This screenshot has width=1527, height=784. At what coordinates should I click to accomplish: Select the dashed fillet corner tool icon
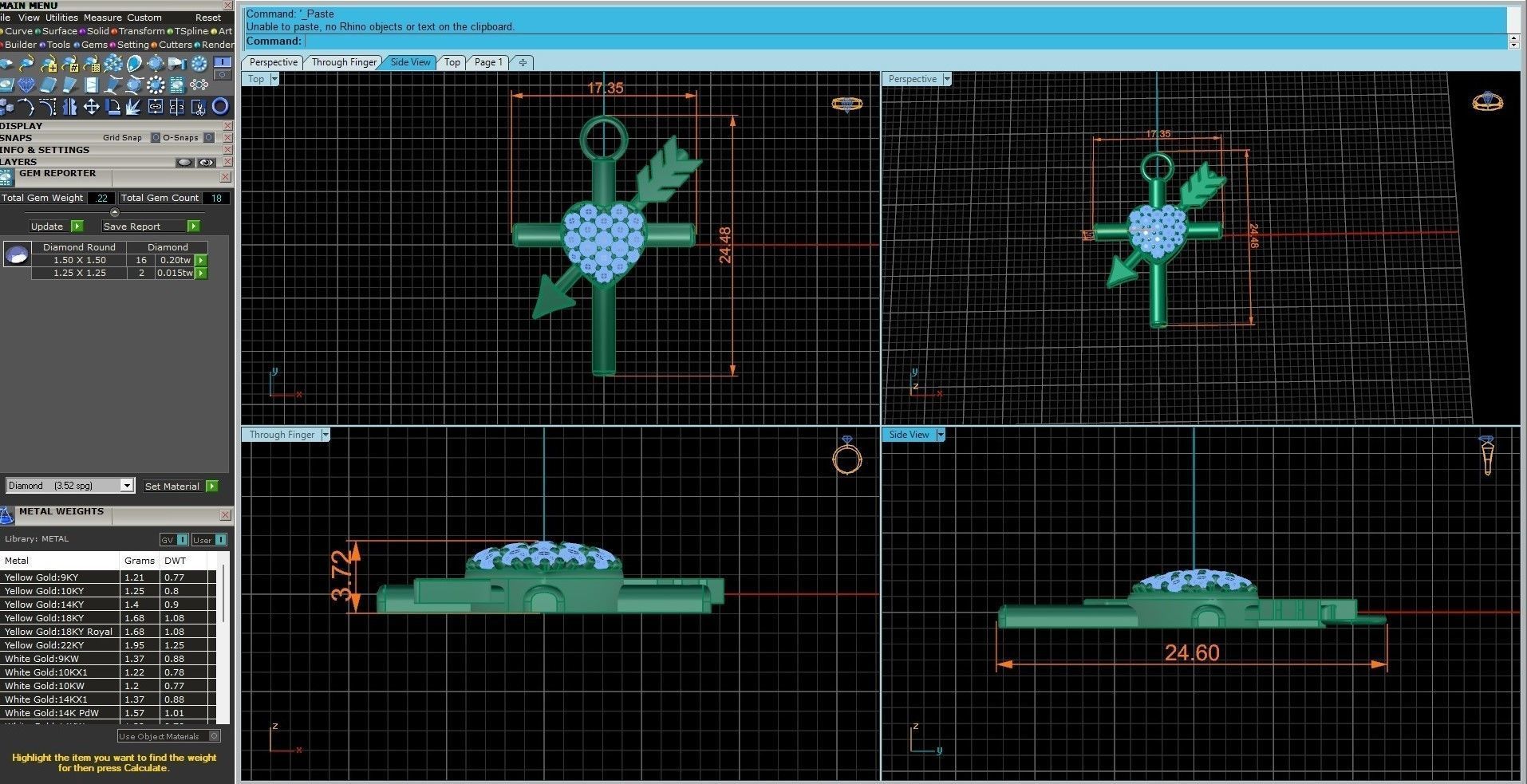pos(48,106)
